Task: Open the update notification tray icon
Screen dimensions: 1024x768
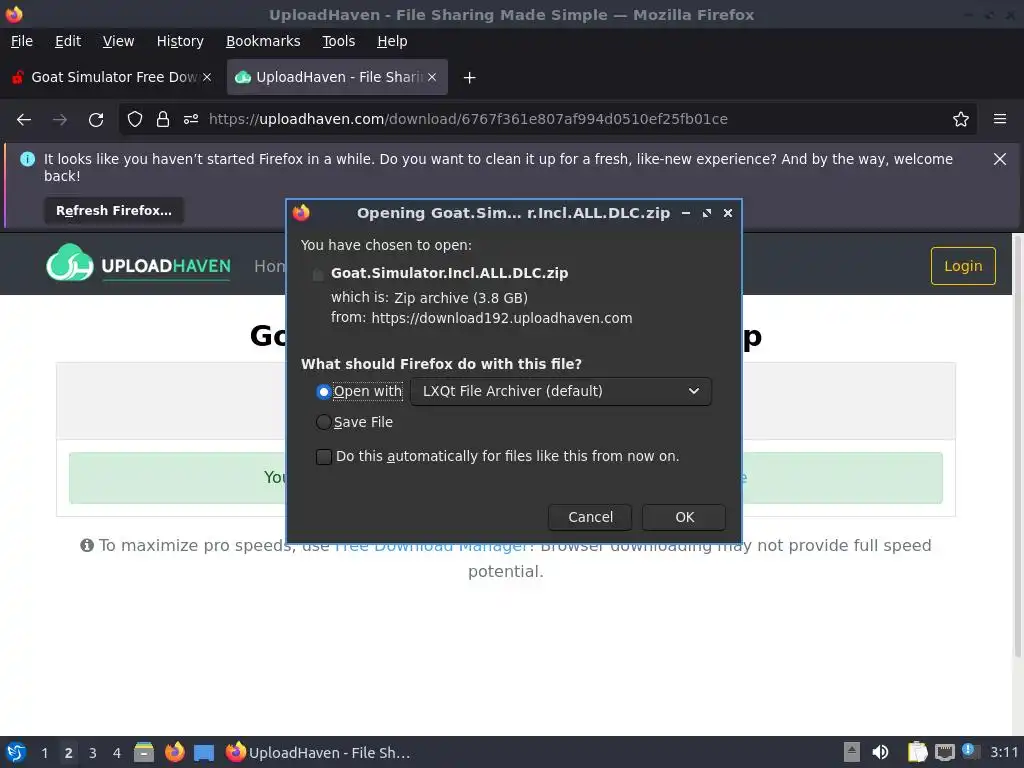Action: click(970, 751)
